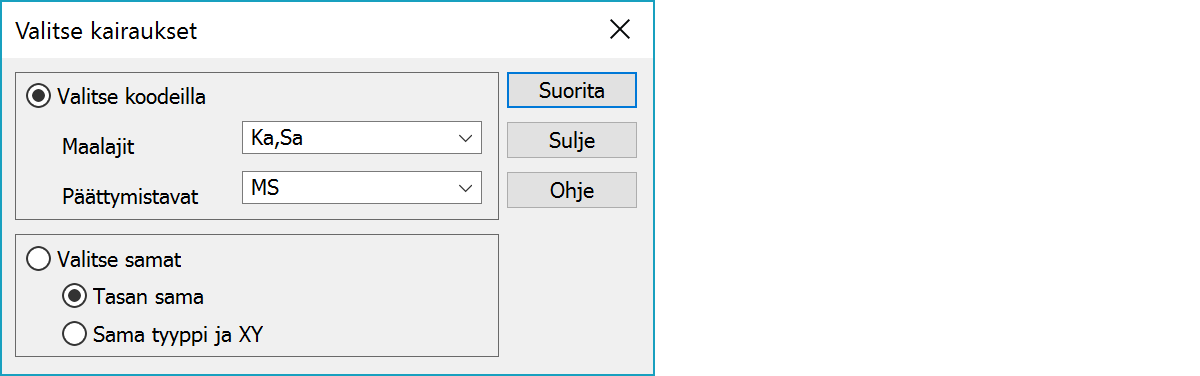Click the Sulje button
The image size is (1200, 376).
[572, 140]
